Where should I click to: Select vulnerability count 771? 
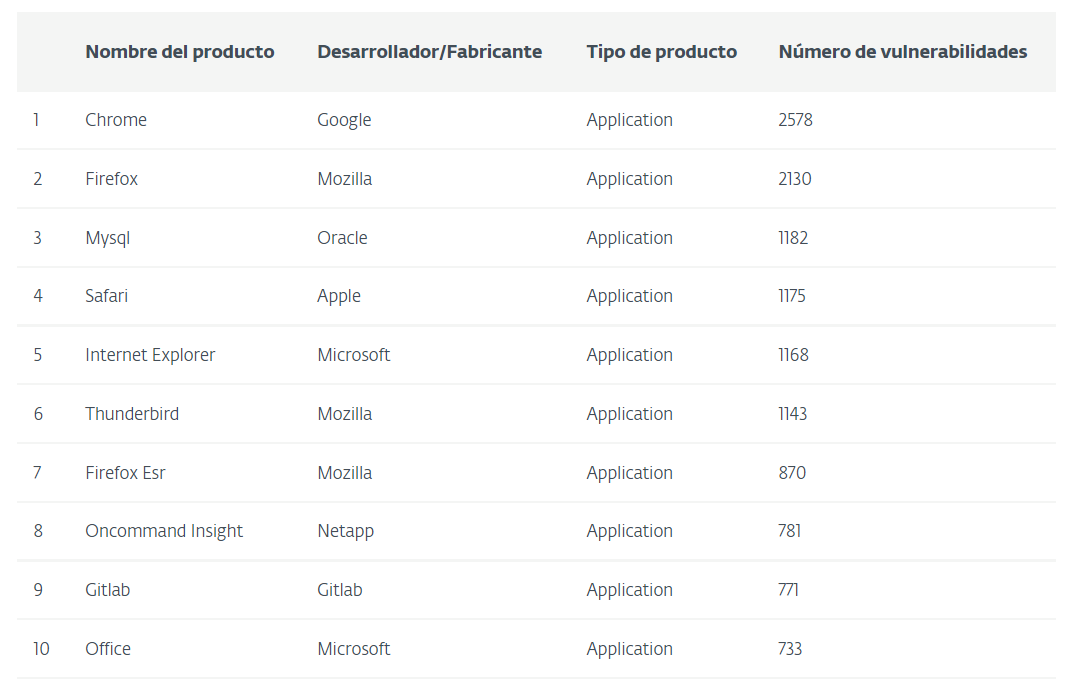(789, 590)
